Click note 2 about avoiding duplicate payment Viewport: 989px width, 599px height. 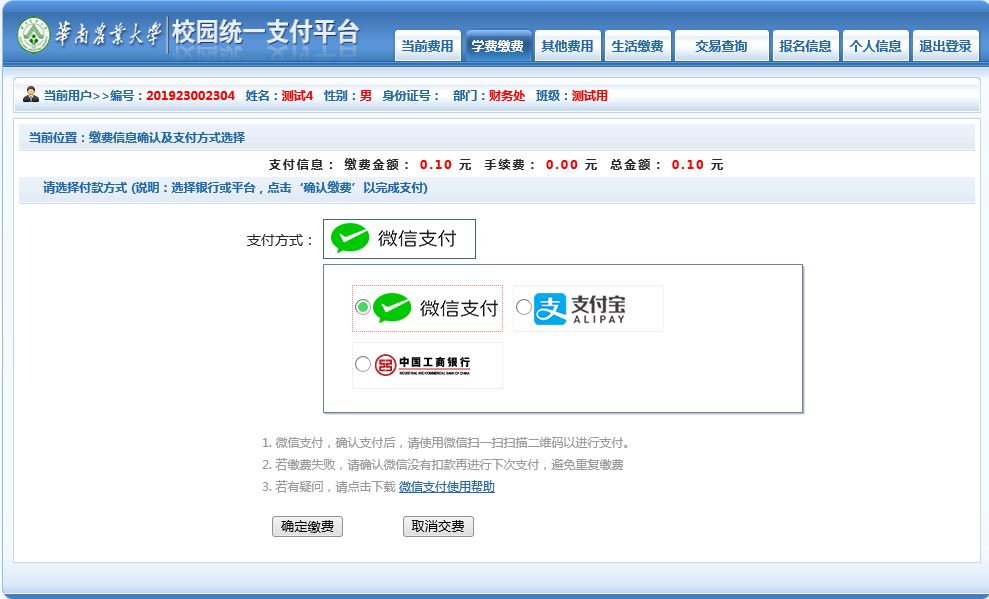pos(442,465)
